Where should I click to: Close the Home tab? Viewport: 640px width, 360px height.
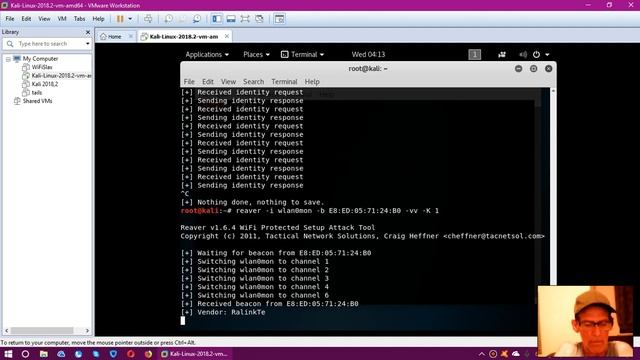[x=131, y=36]
